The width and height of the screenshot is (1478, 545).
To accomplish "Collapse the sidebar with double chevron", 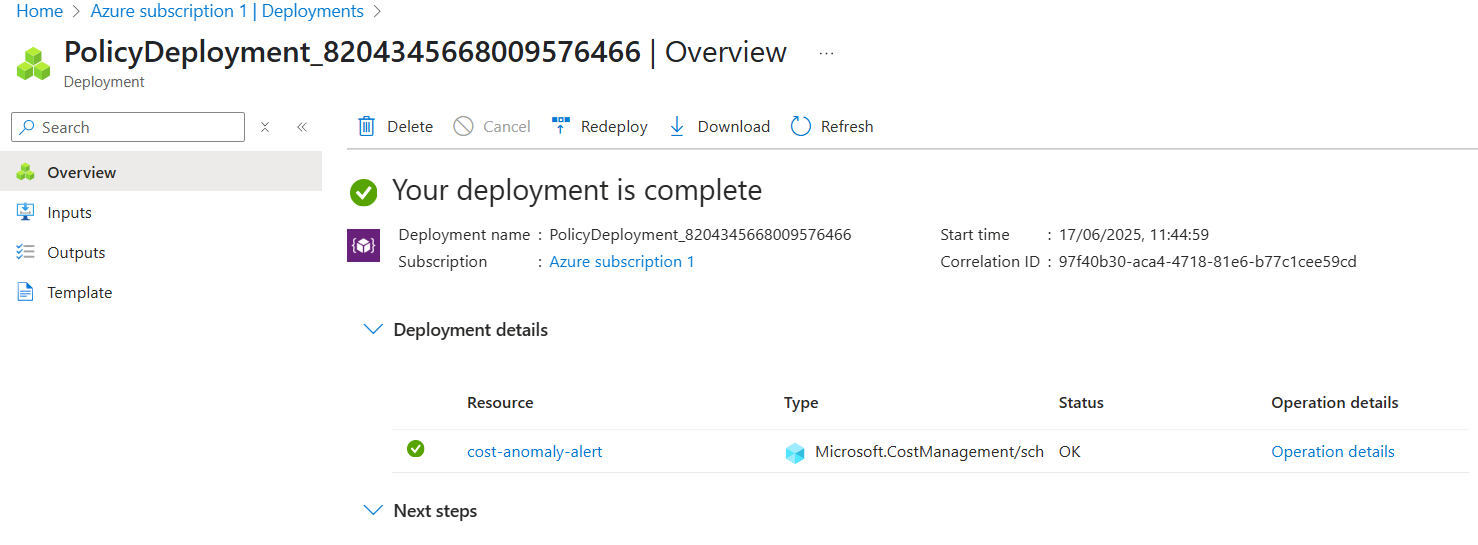I will click(x=302, y=127).
